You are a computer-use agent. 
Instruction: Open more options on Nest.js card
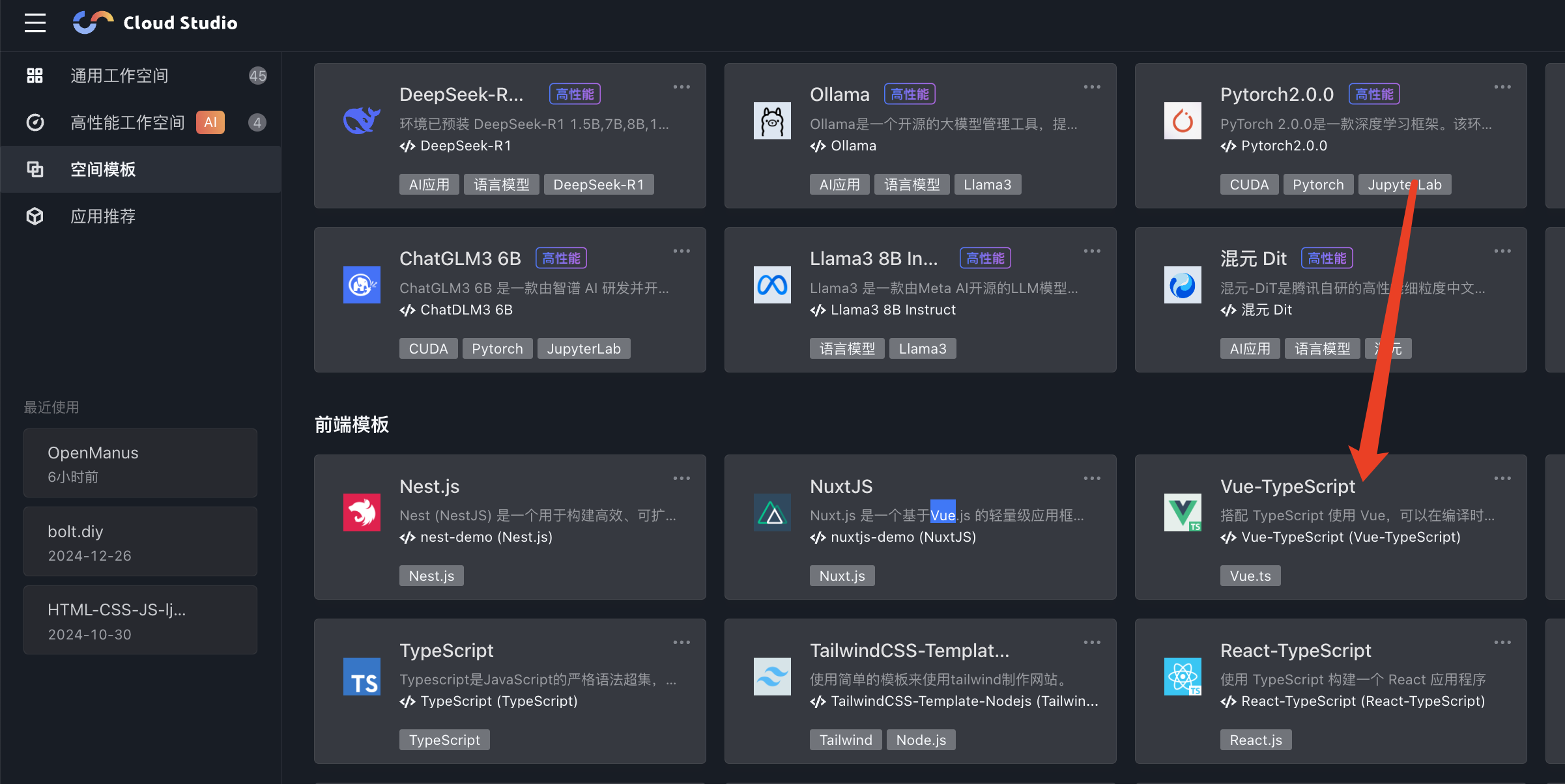682,478
